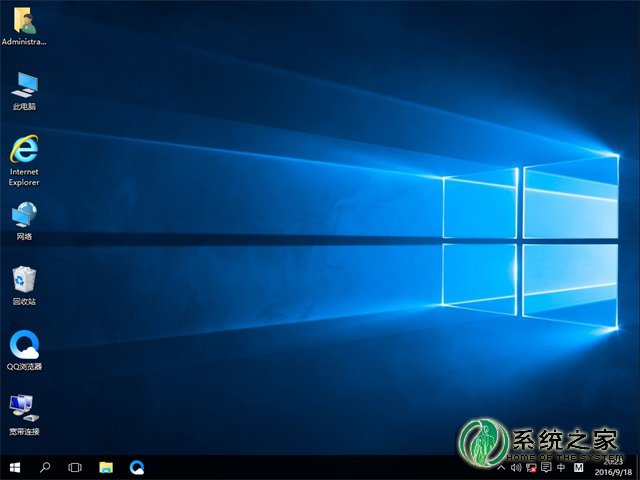640x480 pixels.
Task: Open the taskbar search magnifier
Action: pyautogui.click(x=45, y=467)
